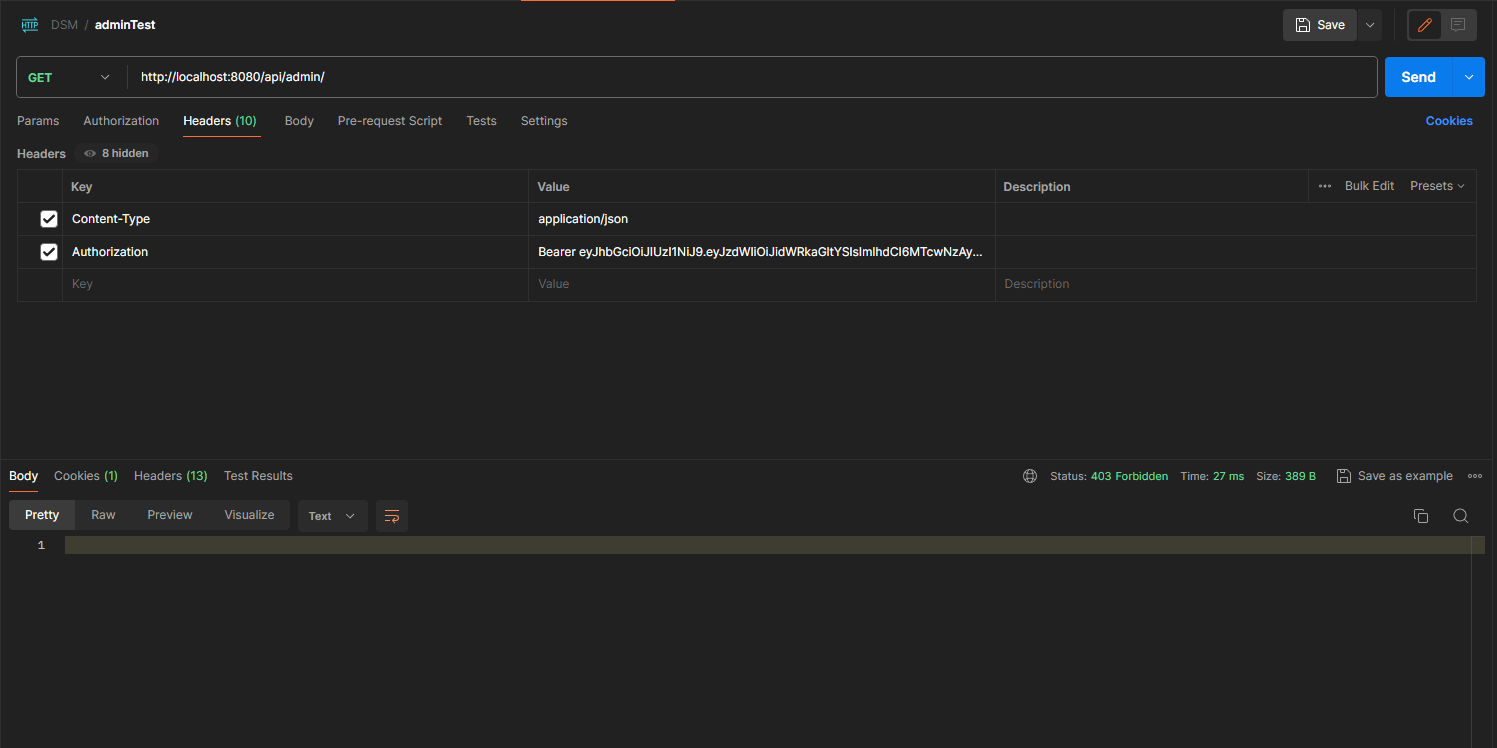
Task: Select the Headers (10) request tab
Action: (x=220, y=121)
